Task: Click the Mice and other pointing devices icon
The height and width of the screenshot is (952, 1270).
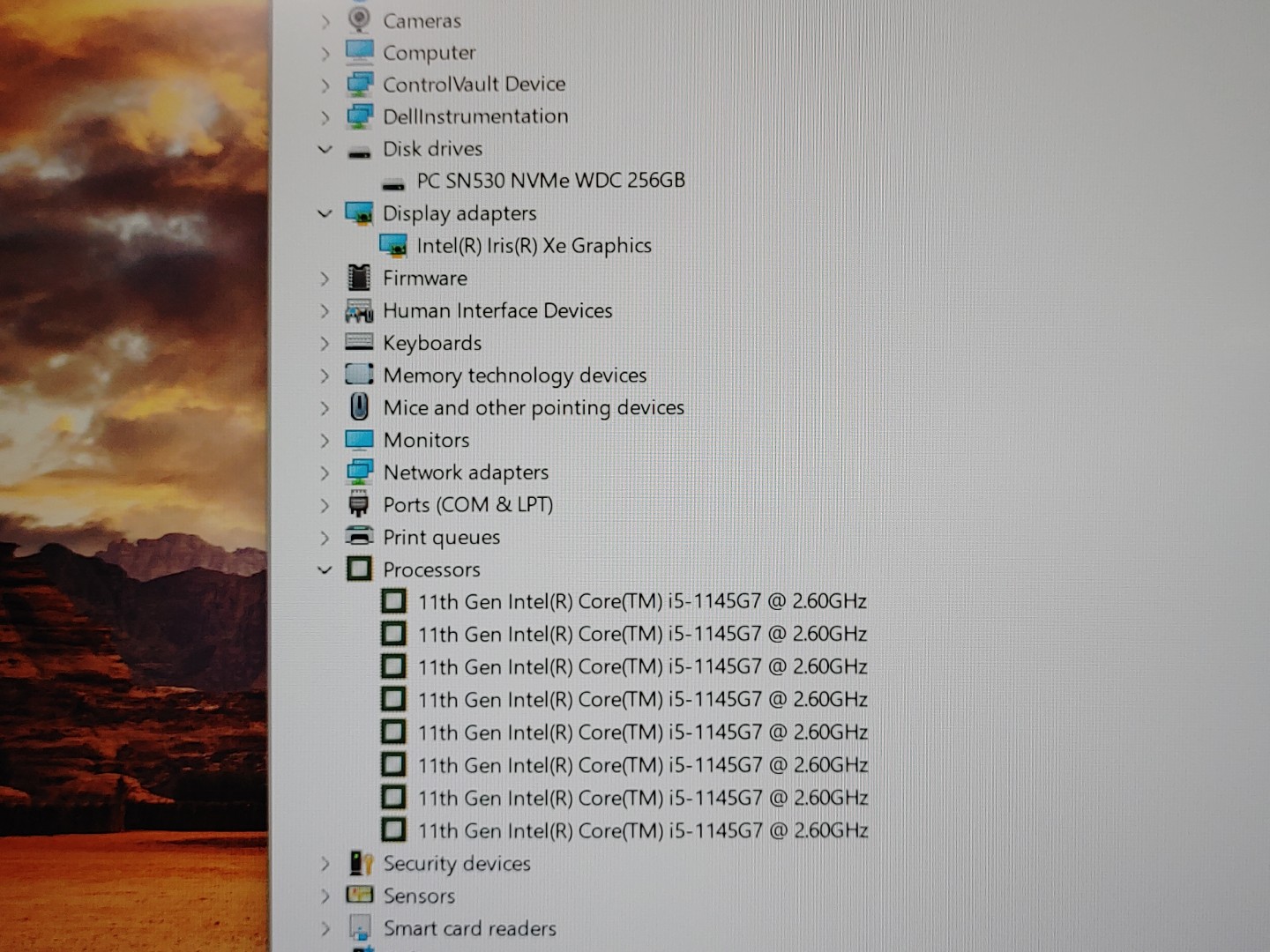Action: [359, 406]
